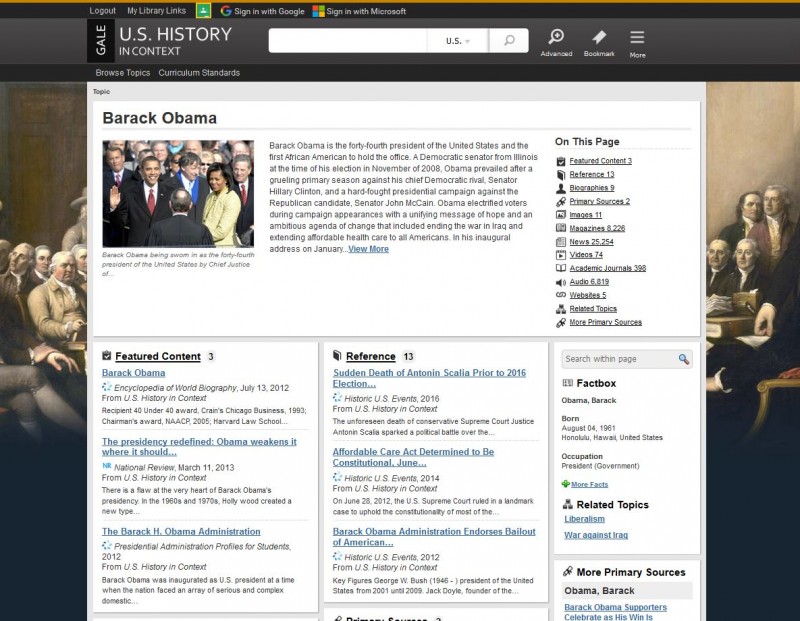The height and width of the screenshot is (621, 800).
Task: Open Sudden Death of Antonin Scalia article
Action: click(x=429, y=378)
